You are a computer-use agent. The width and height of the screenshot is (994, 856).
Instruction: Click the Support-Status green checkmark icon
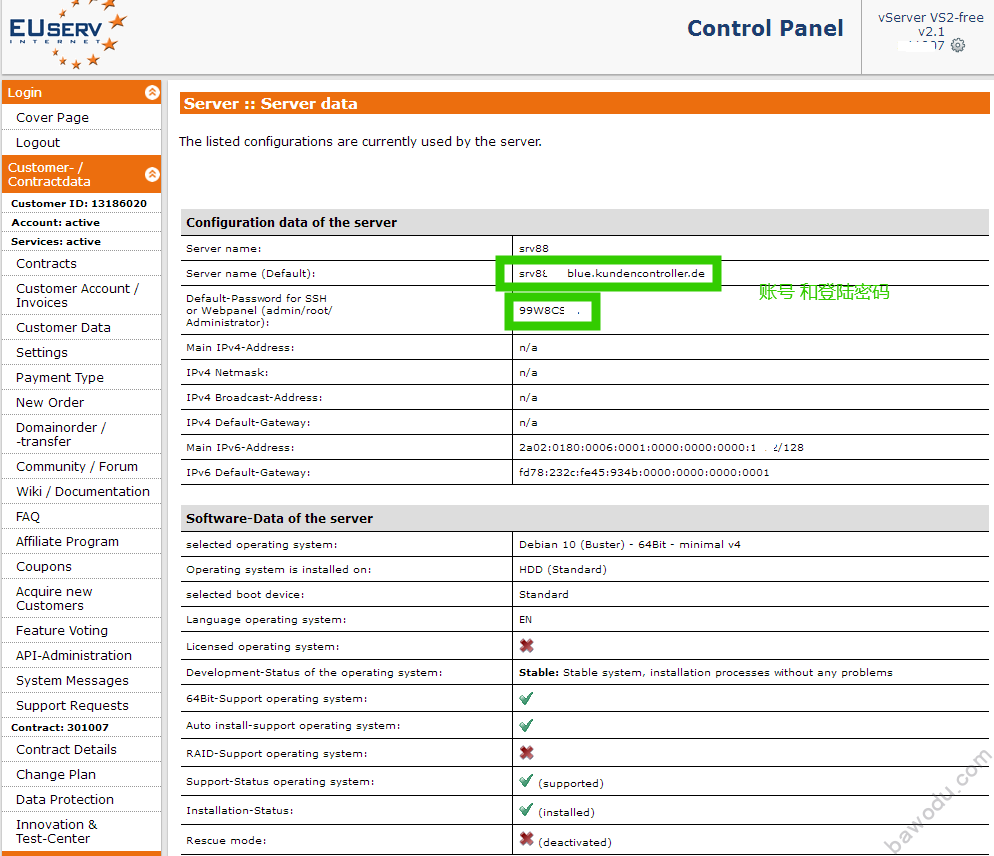pyautogui.click(x=526, y=781)
